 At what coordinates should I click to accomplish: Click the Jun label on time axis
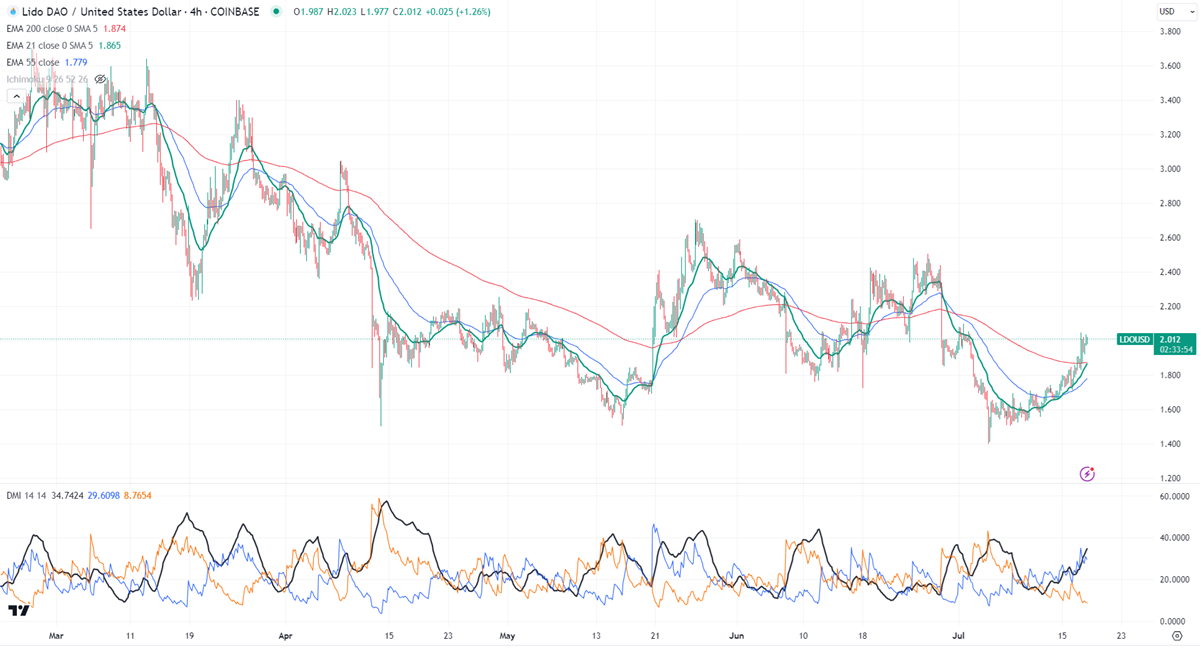738,635
